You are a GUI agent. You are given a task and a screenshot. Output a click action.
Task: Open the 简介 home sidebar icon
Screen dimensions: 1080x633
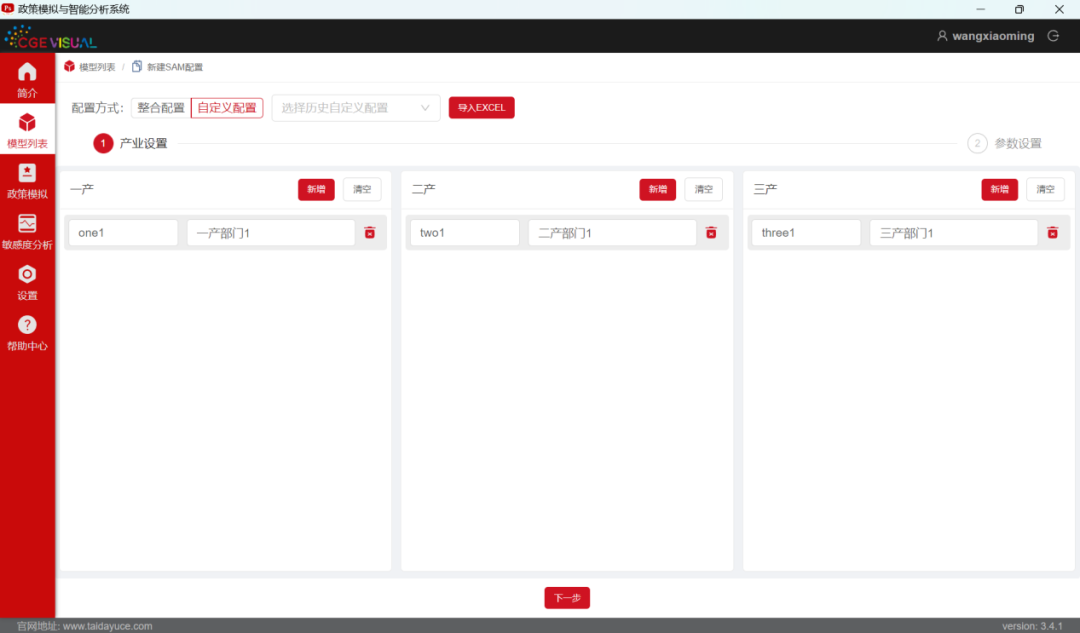point(27,72)
